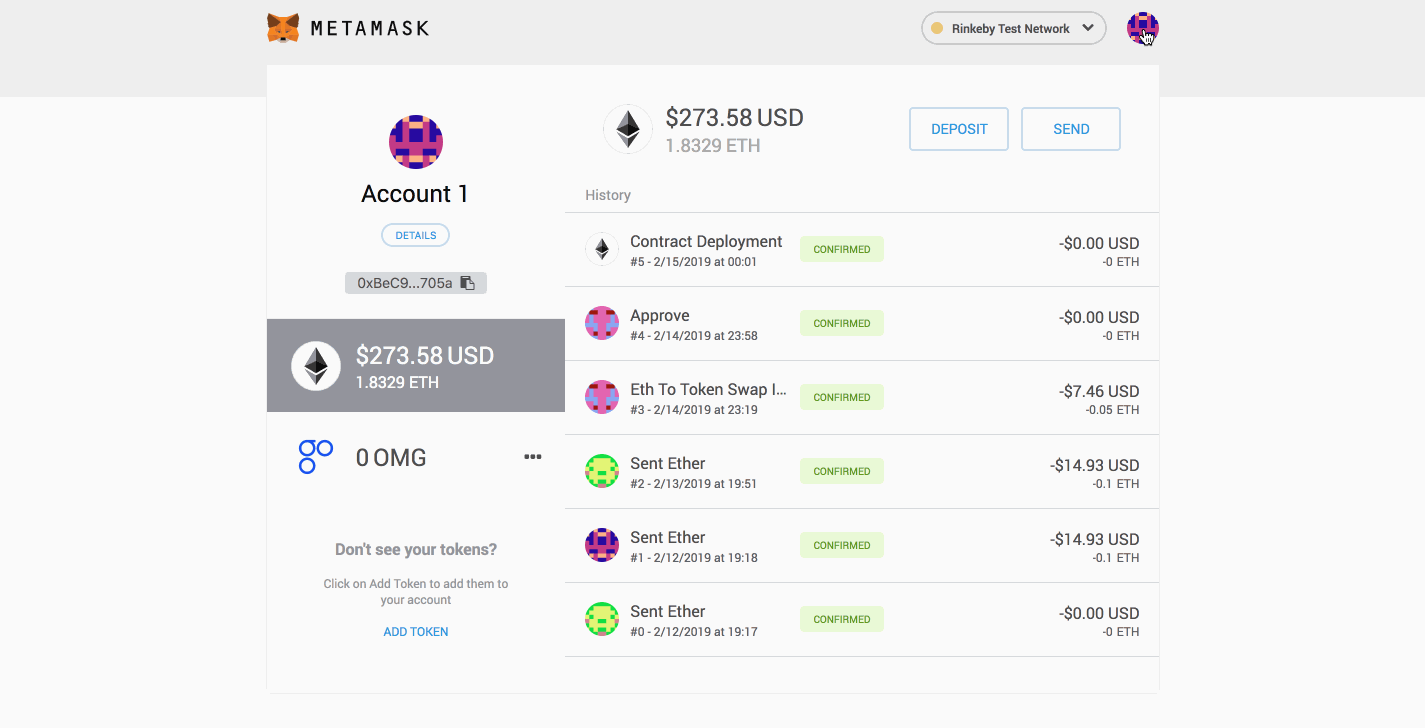The width and height of the screenshot is (1425, 728).
Task: Open account DETAILS button
Action: [416, 235]
